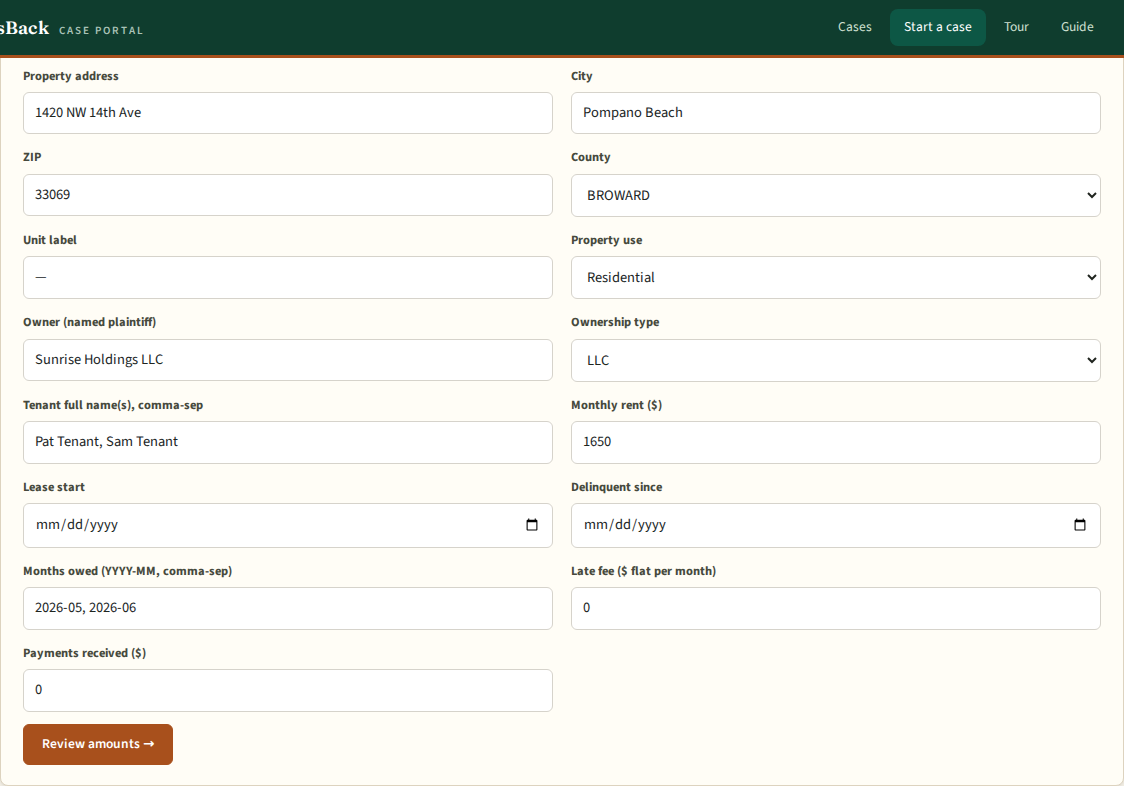Click the Ownership type label
Viewport: 1124px width, 786px height.
[x=615, y=323]
